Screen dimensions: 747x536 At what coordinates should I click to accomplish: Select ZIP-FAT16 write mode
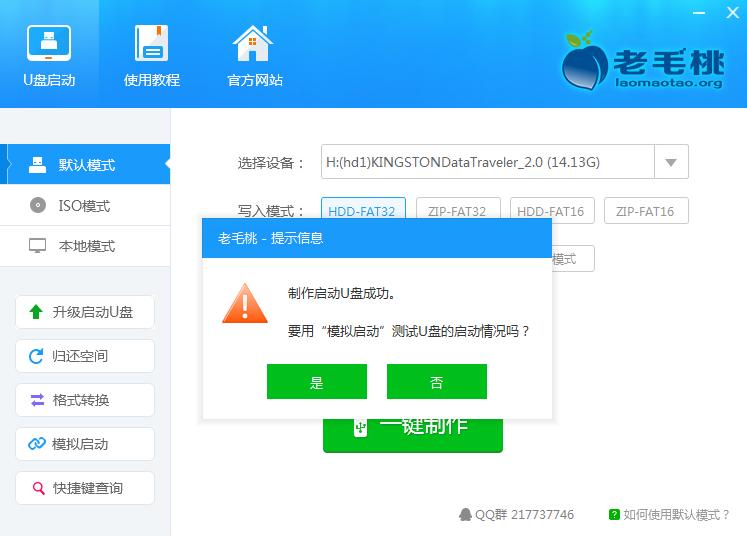click(x=646, y=211)
